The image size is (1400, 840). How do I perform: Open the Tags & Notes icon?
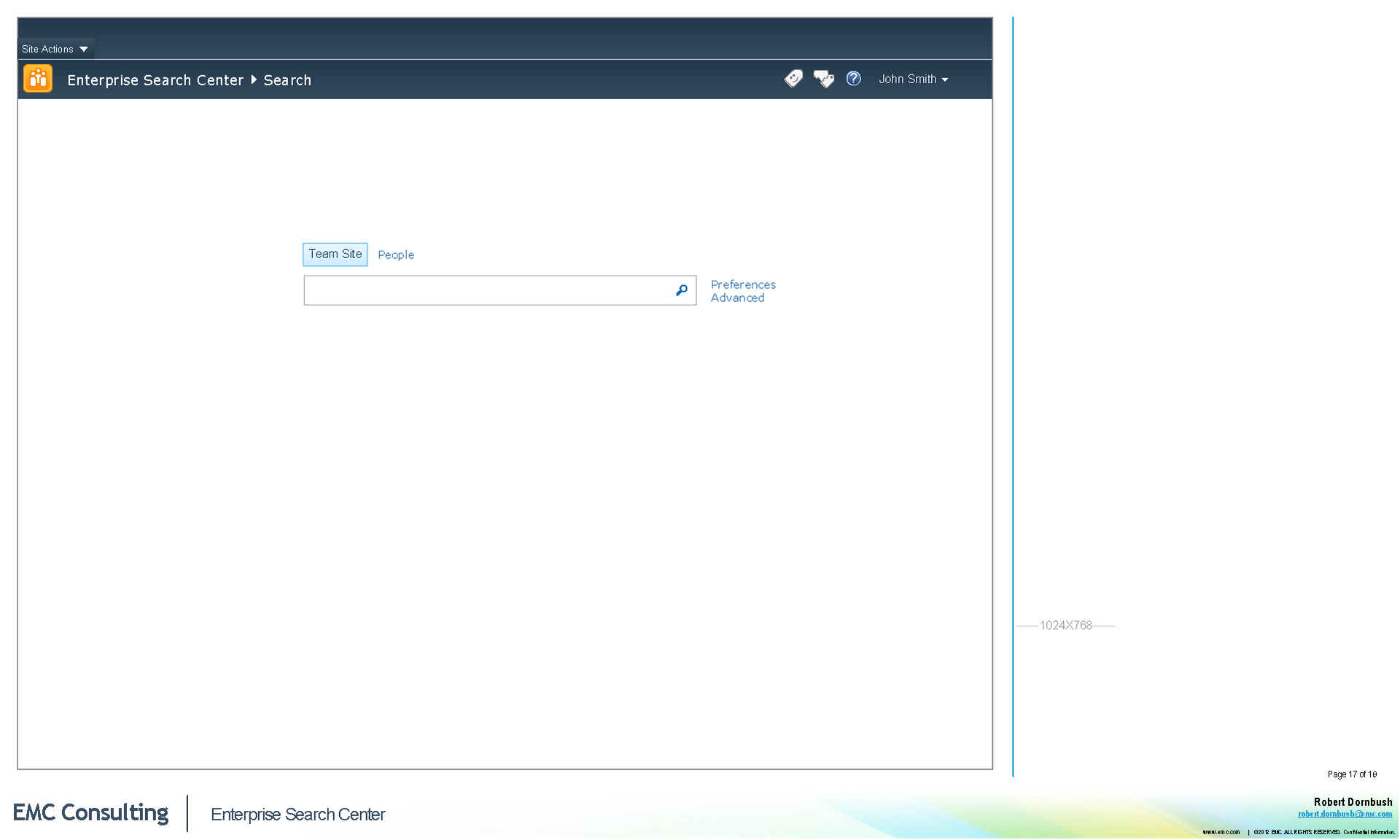click(823, 79)
